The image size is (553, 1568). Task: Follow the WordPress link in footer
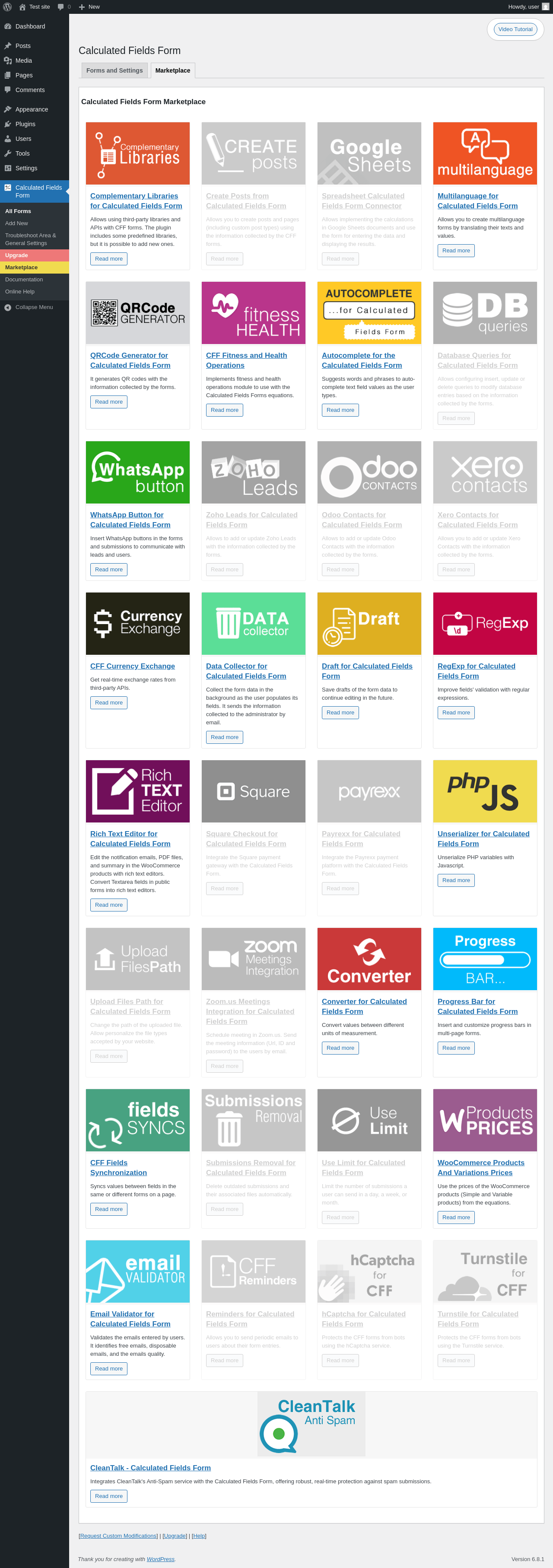(161, 1559)
